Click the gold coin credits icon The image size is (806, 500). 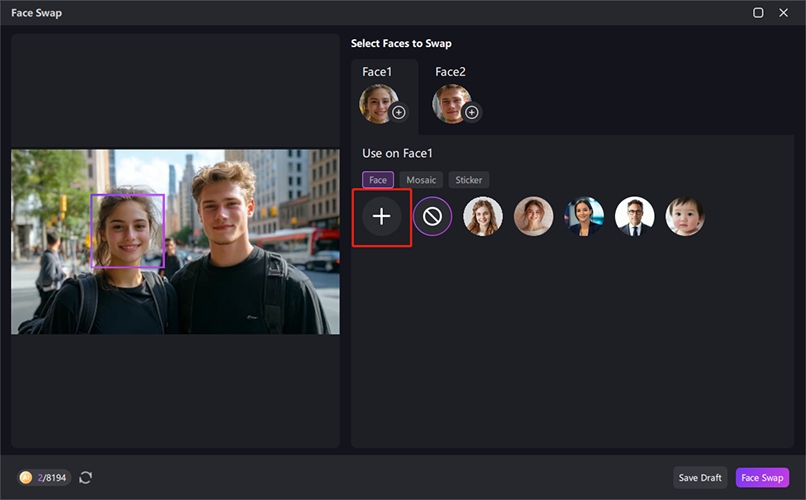coord(25,478)
